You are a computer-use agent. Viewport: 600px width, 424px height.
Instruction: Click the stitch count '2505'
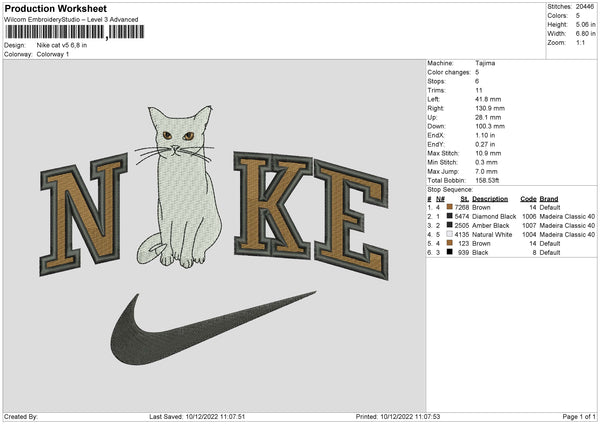(x=462, y=226)
